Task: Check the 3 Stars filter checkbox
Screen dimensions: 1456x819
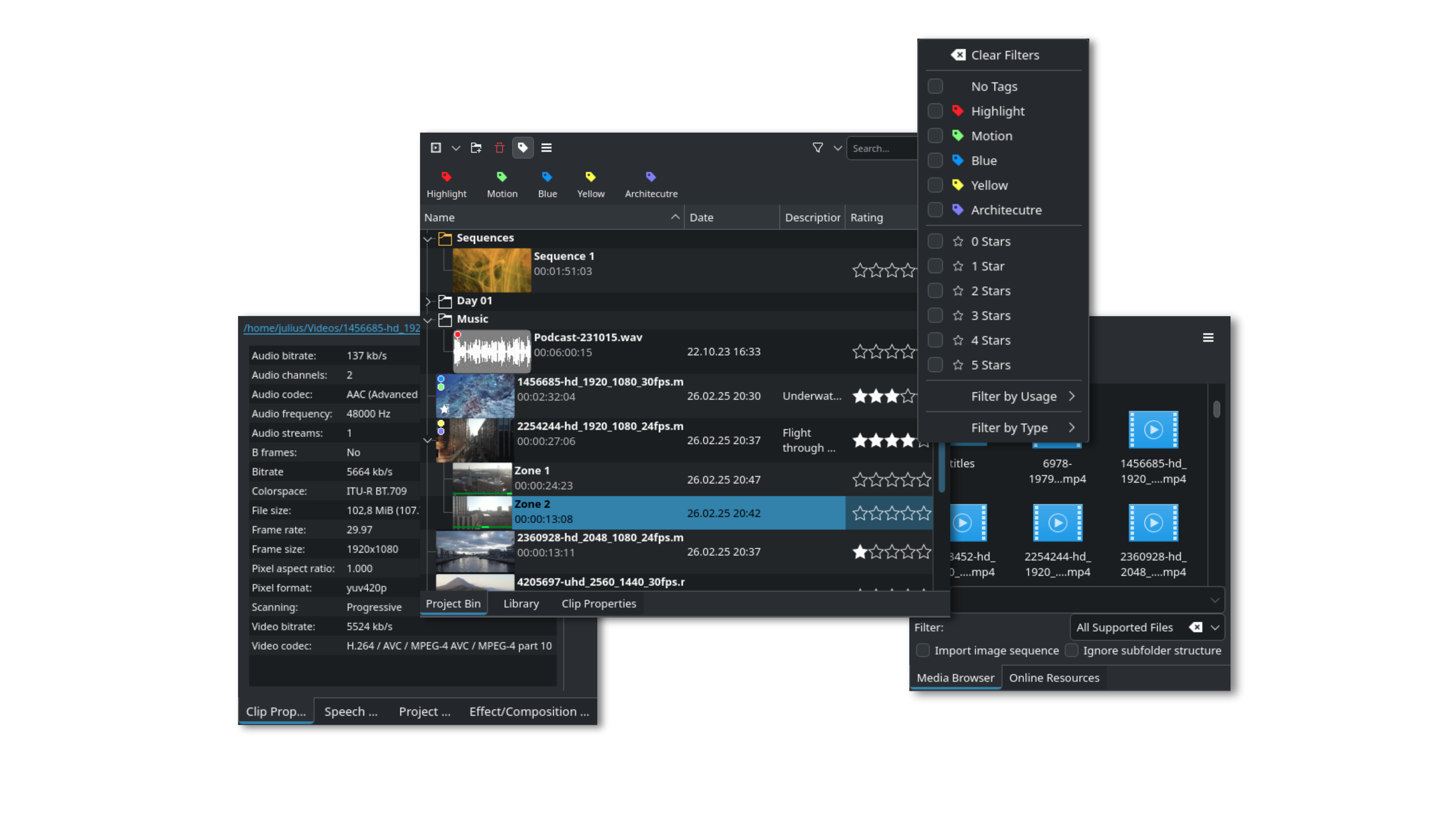Action: point(935,315)
